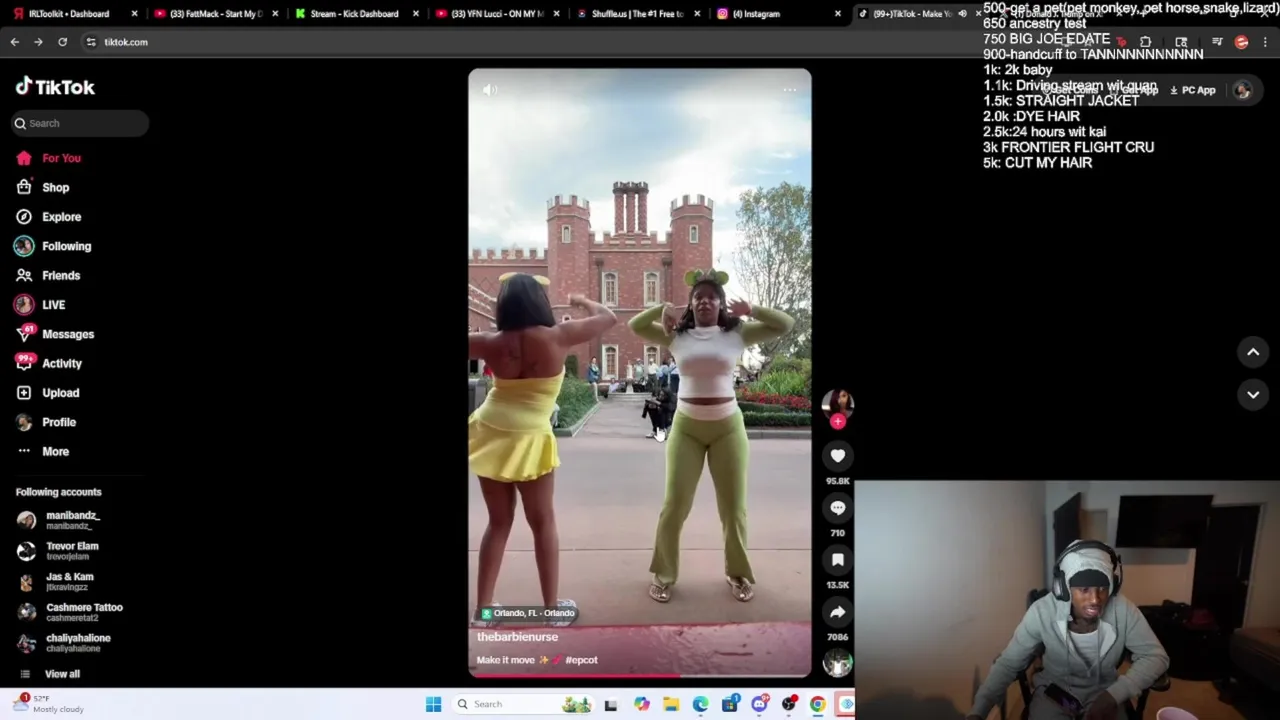The image size is (1280, 720).
Task: Share the video using the arrow icon
Action: point(838,612)
